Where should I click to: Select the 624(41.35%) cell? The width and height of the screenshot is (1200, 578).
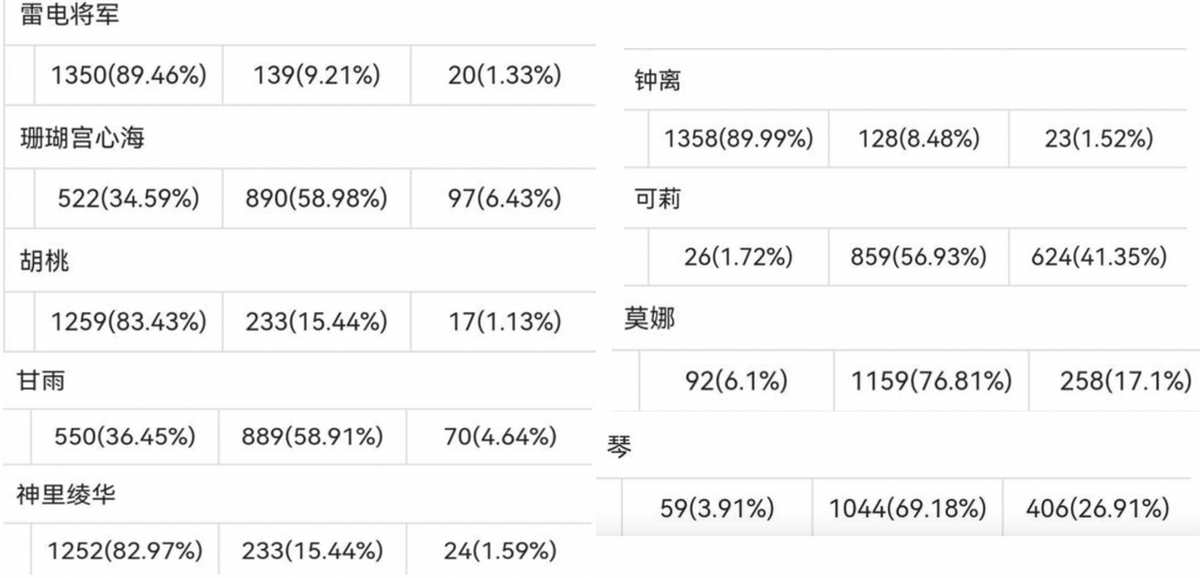click(x=1099, y=257)
